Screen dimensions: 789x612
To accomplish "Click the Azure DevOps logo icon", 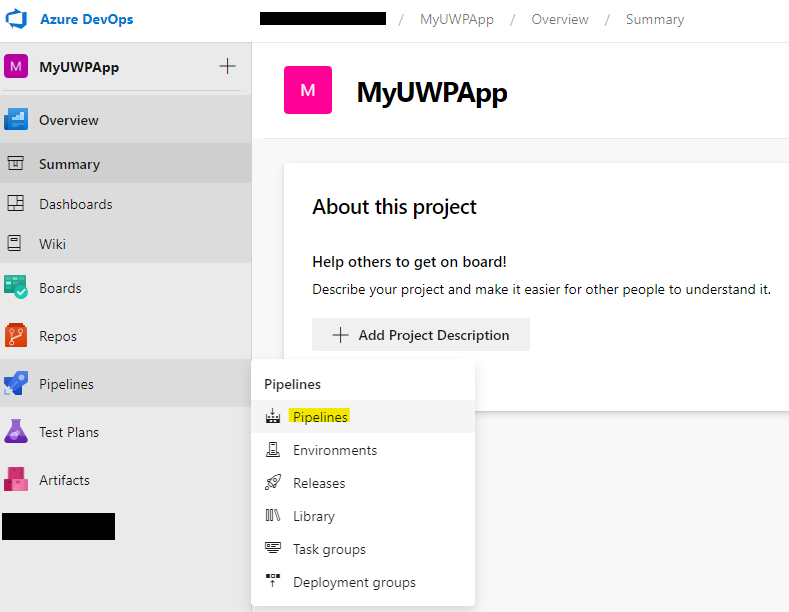I will [16, 19].
